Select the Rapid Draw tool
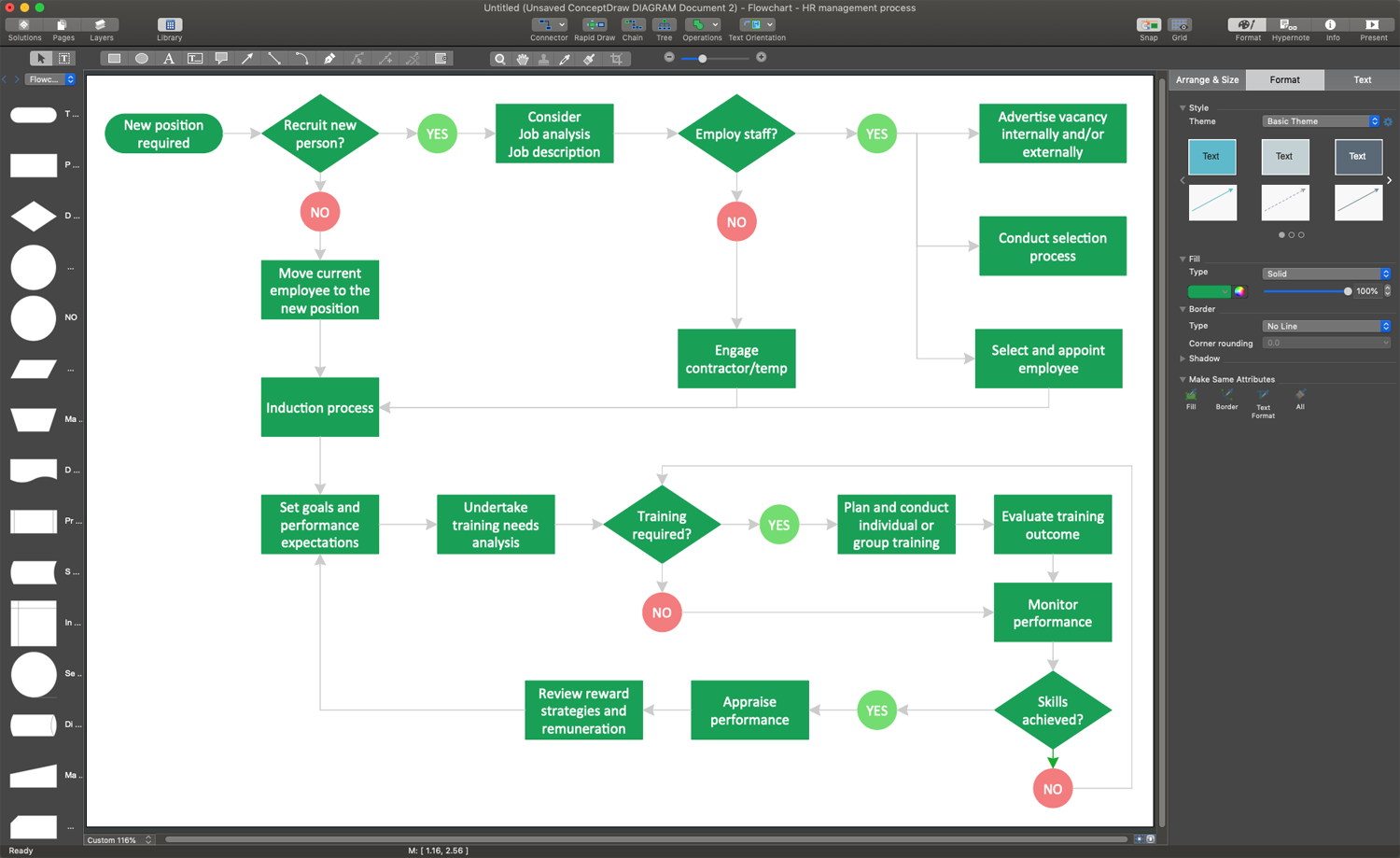The image size is (1400, 858). point(595,30)
